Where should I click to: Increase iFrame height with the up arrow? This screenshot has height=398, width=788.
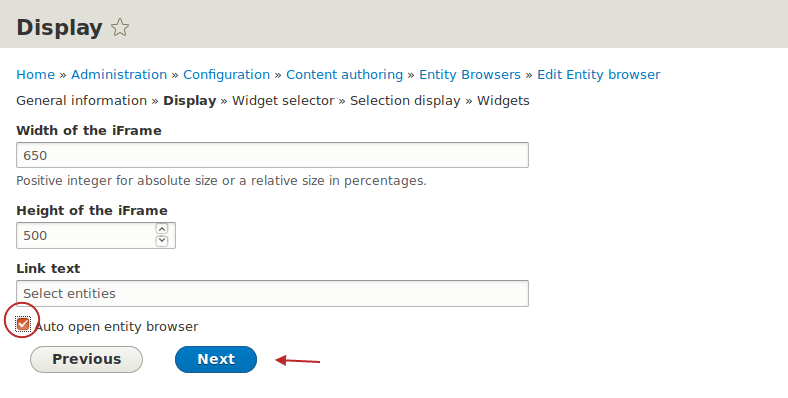click(x=161, y=229)
